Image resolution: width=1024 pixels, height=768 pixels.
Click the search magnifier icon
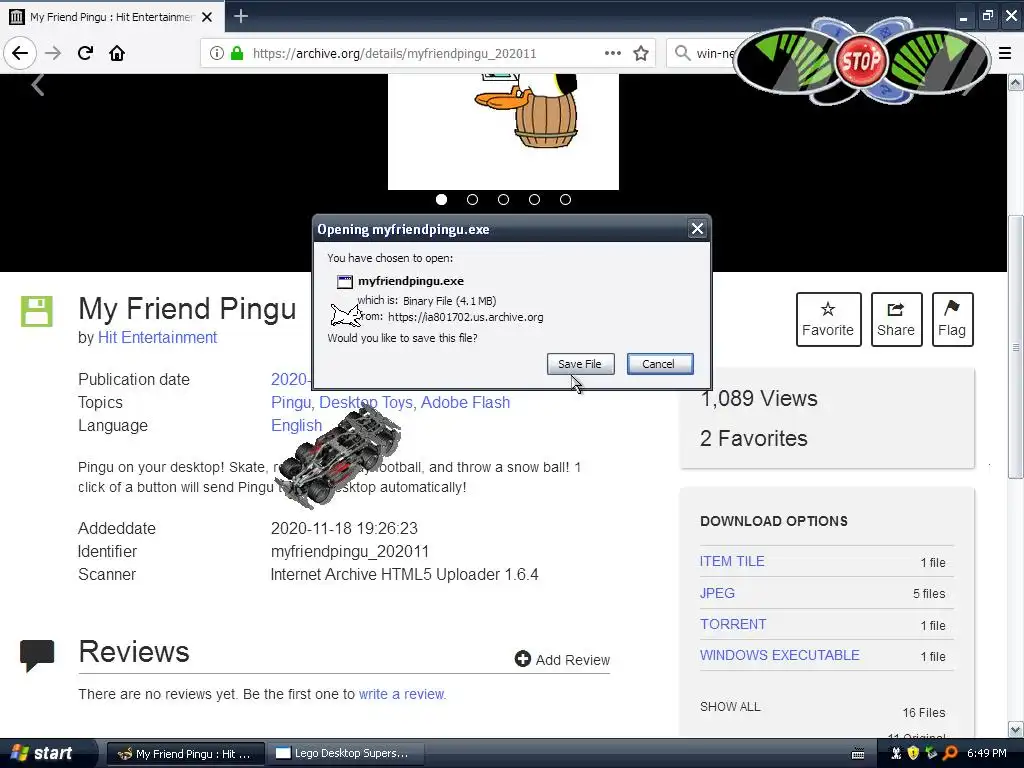682,53
